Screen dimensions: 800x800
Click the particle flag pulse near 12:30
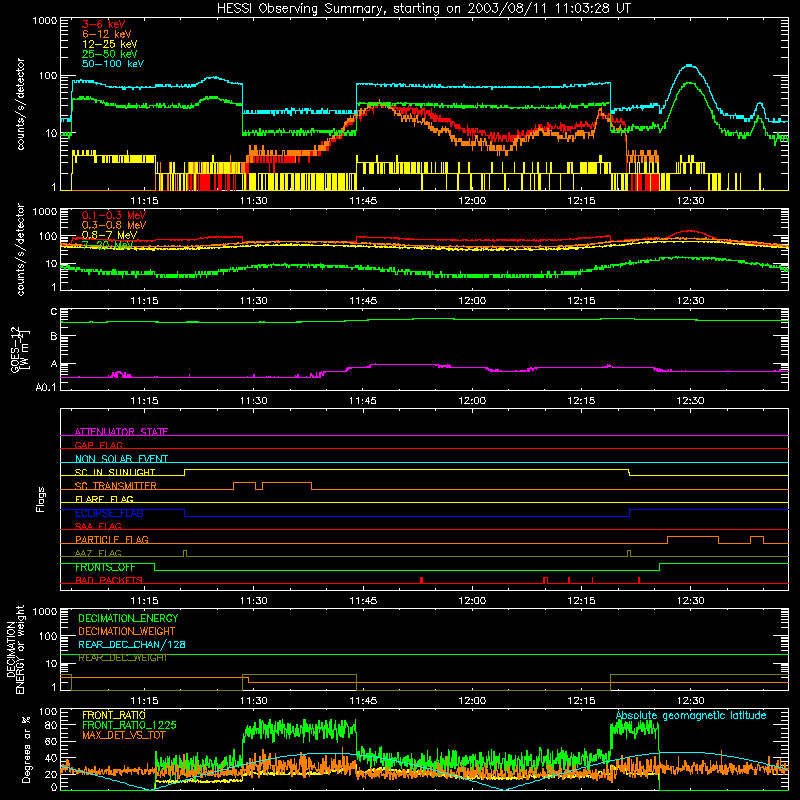click(693, 540)
